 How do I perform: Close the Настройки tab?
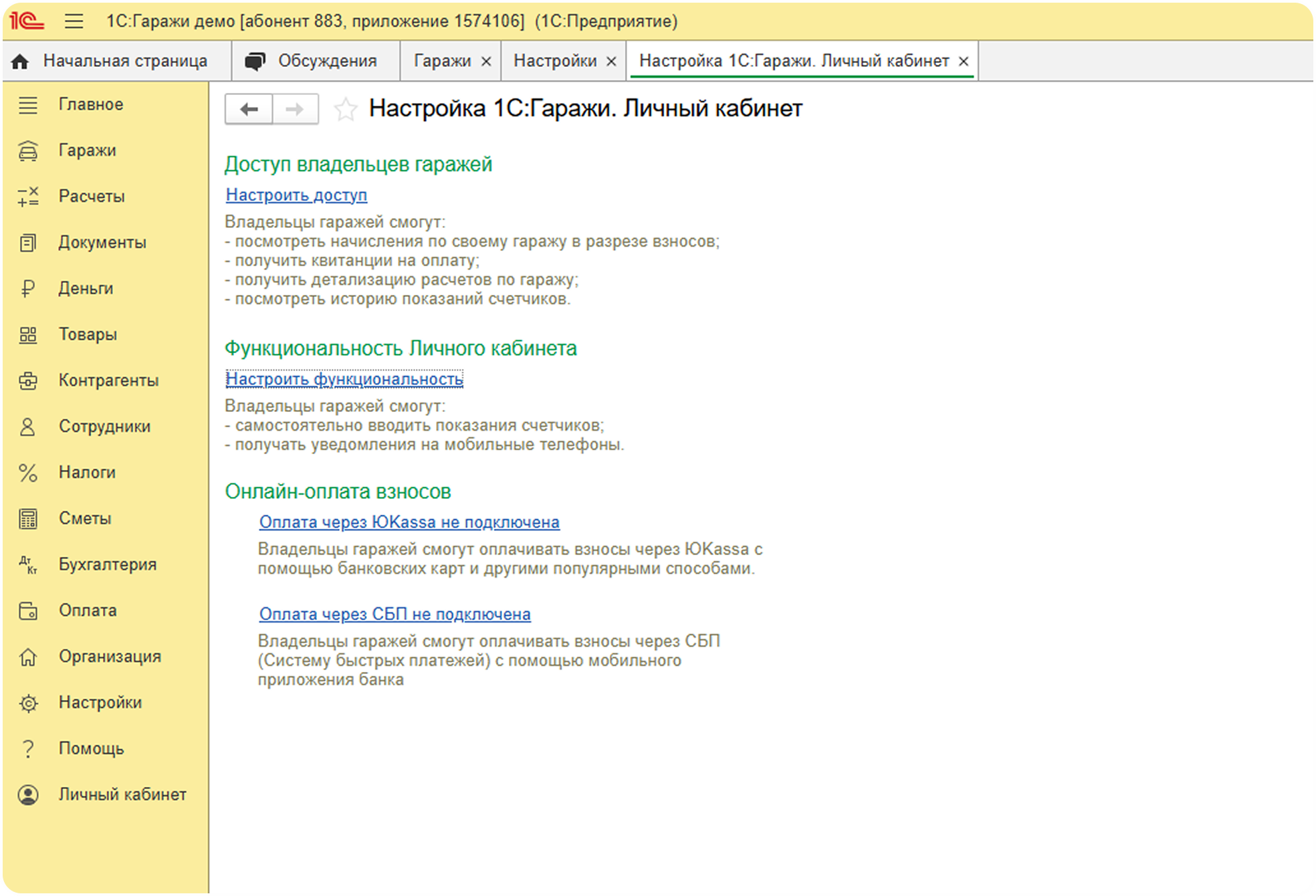[x=611, y=62]
